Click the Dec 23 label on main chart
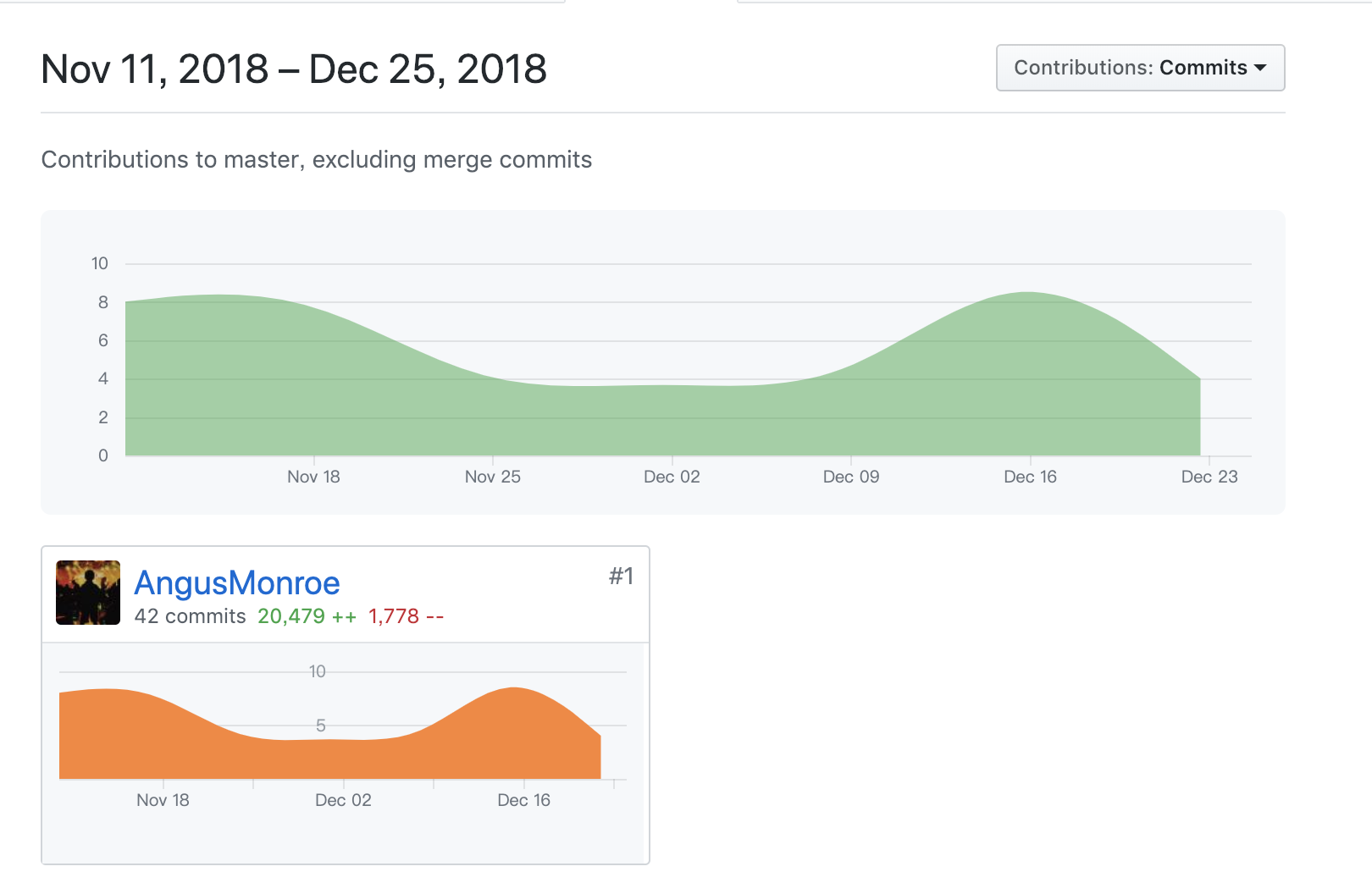The width and height of the screenshot is (1372, 894). [x=1209, y=477]
